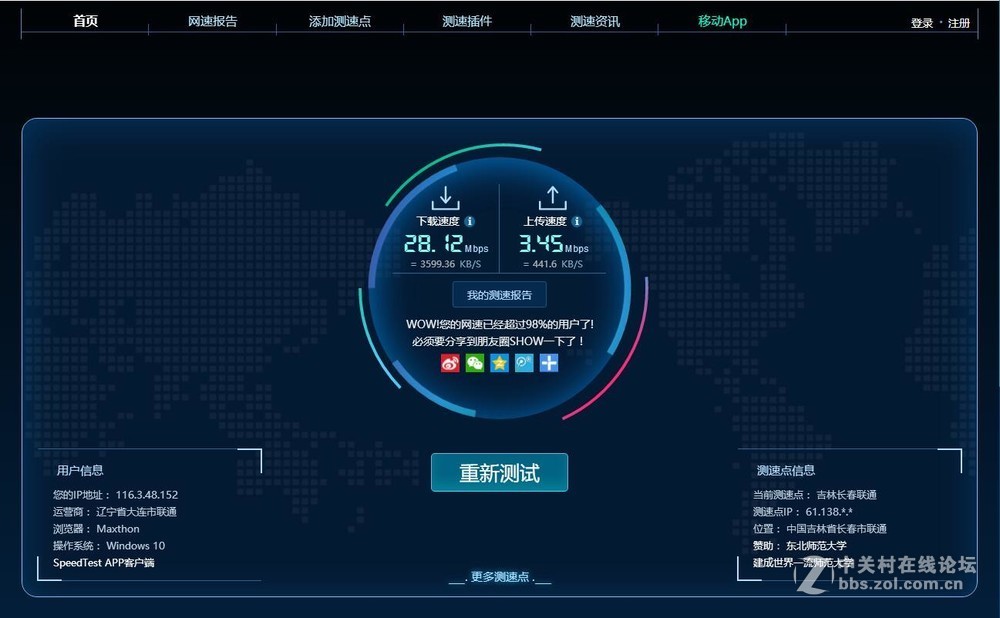Click the 测速点IP 61.138.*.* line
1000x618 pixels.
click(802, 511)
